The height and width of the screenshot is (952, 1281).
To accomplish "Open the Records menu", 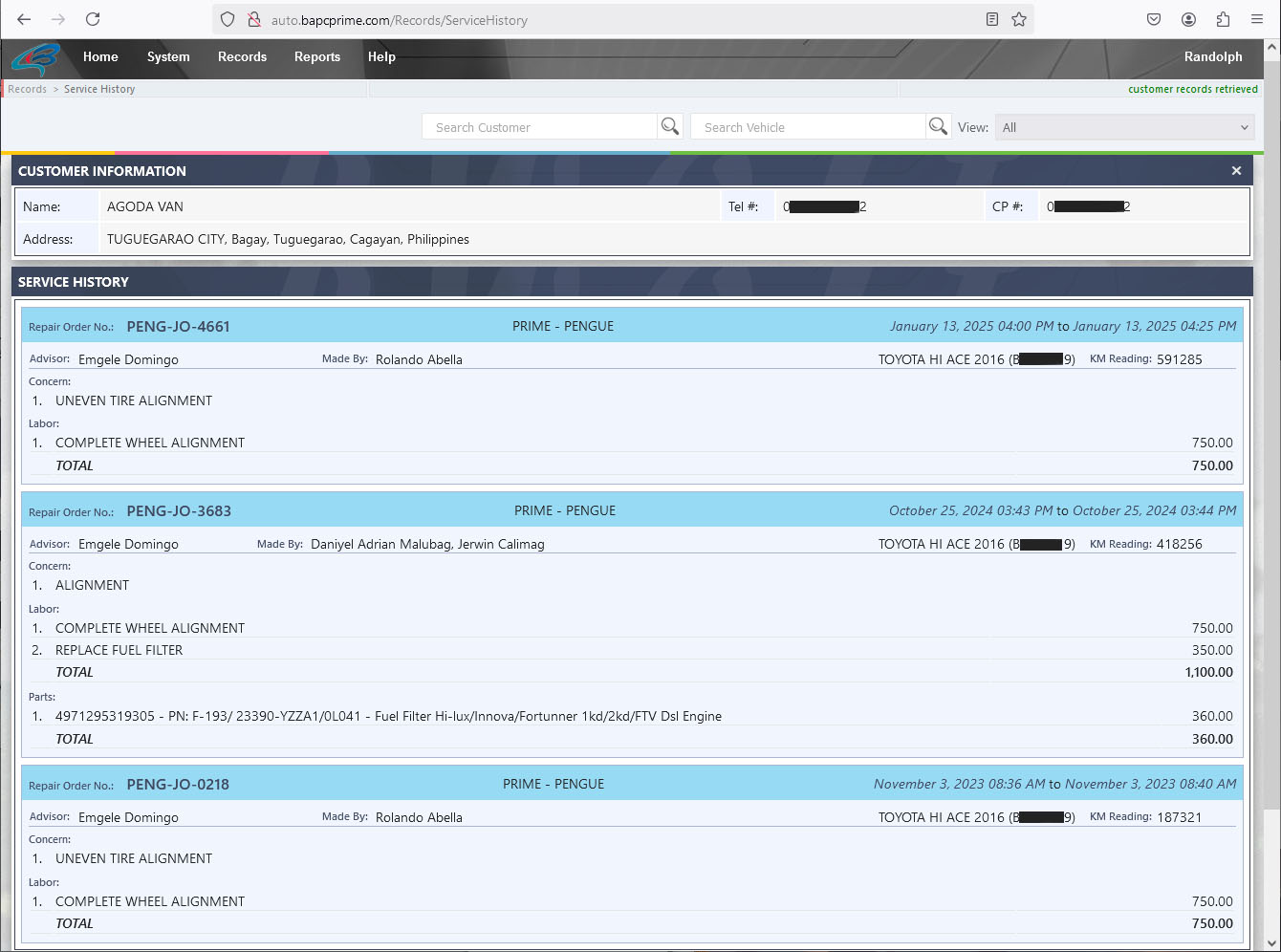I will pos(242,57).
